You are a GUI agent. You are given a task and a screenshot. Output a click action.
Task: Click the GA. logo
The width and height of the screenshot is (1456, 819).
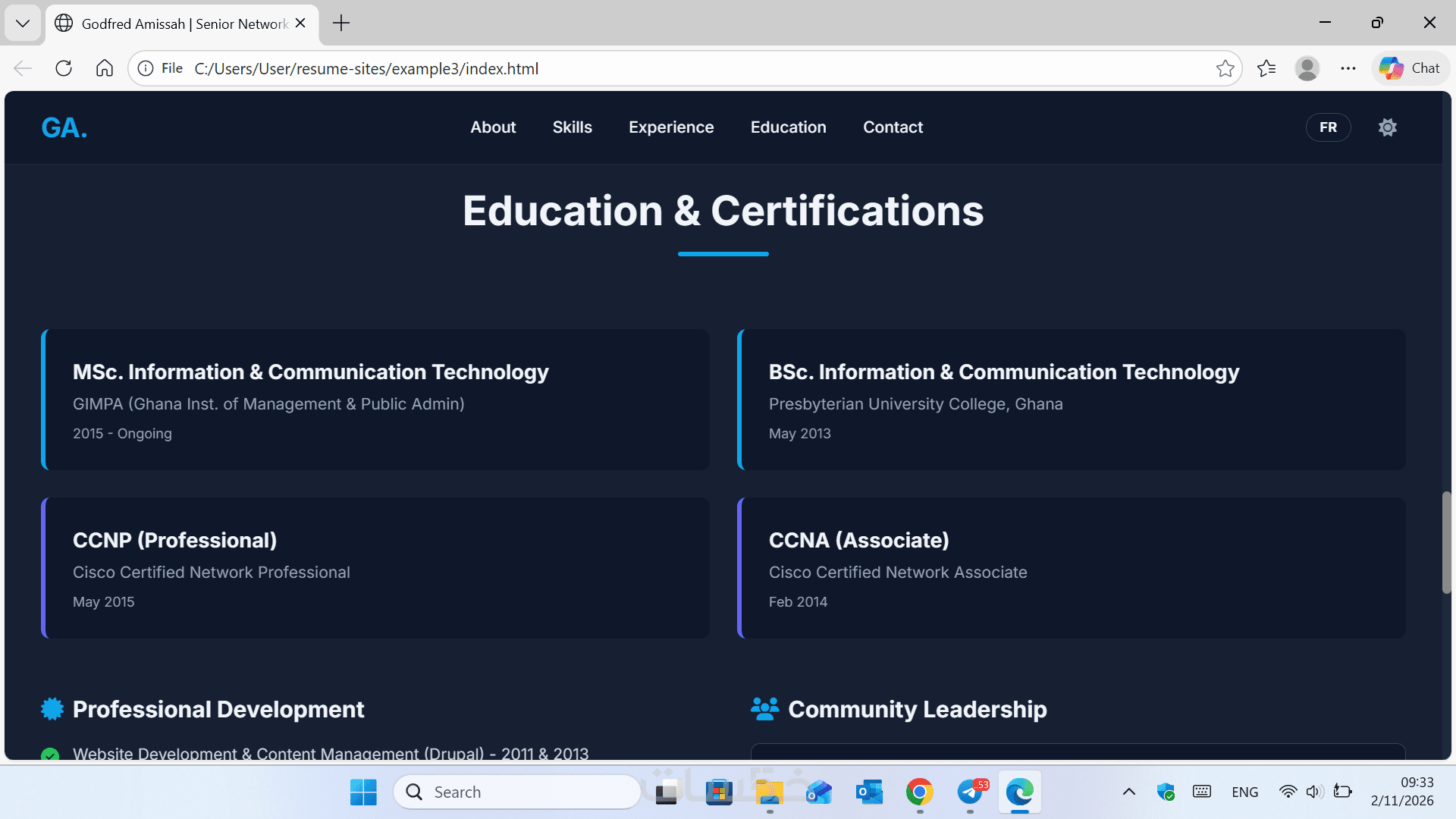click(64, 127)
